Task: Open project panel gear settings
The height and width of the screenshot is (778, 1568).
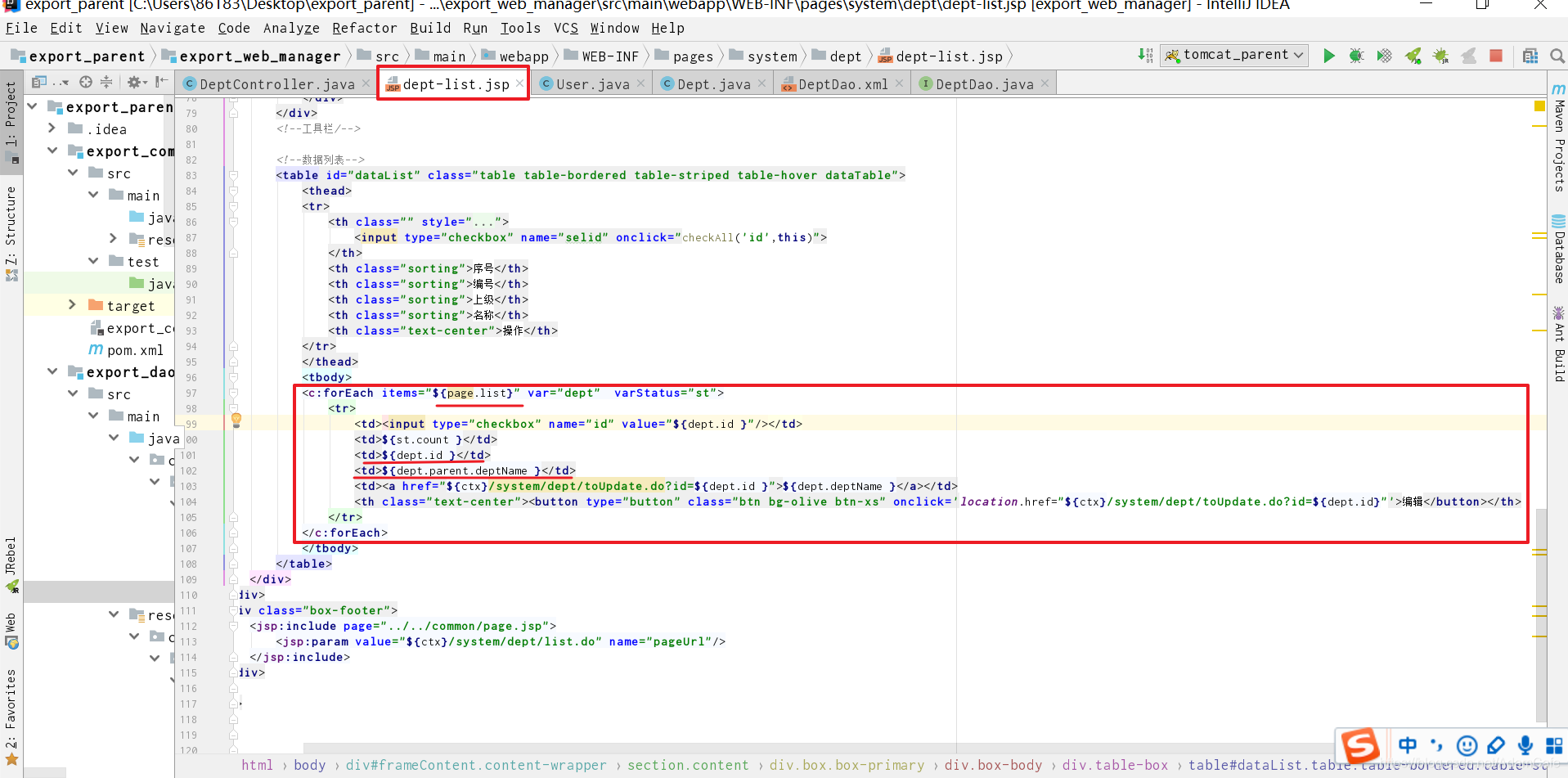Action: pos(137,83)
